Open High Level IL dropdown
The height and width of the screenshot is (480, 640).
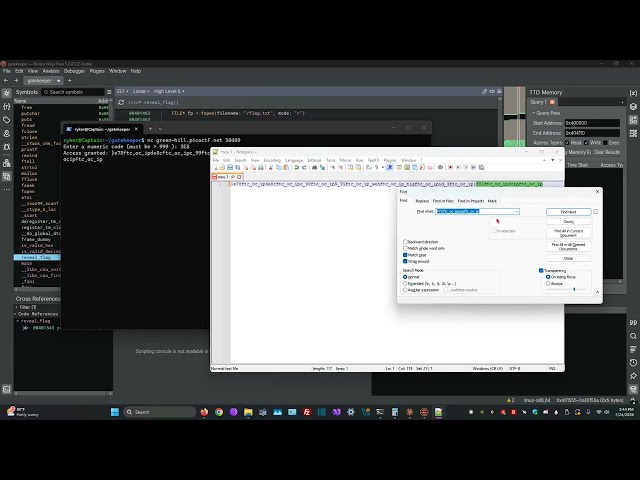click(x=169, y=91)
